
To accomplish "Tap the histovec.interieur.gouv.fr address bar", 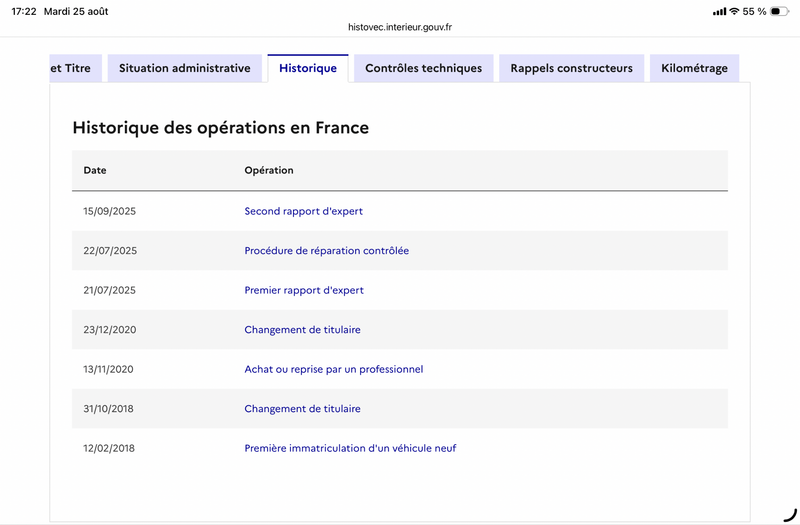I will [x=400, y=27].
